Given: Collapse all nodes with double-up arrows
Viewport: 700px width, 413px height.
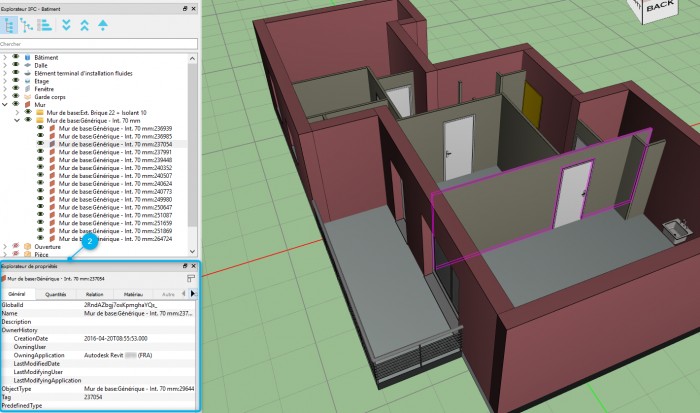Looking at the screenshot, I should 84,25.
